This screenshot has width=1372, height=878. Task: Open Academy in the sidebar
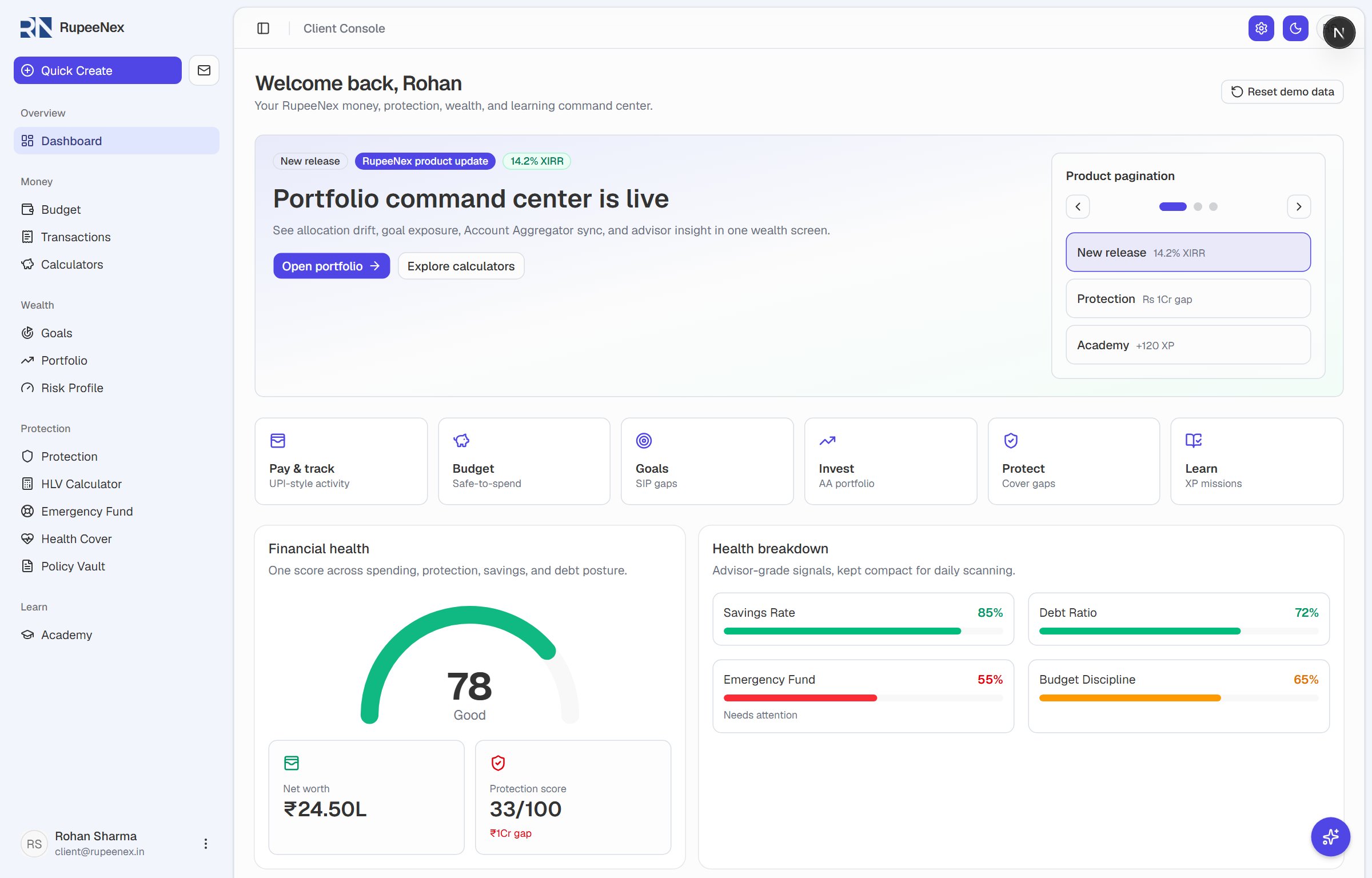(117, 634)
